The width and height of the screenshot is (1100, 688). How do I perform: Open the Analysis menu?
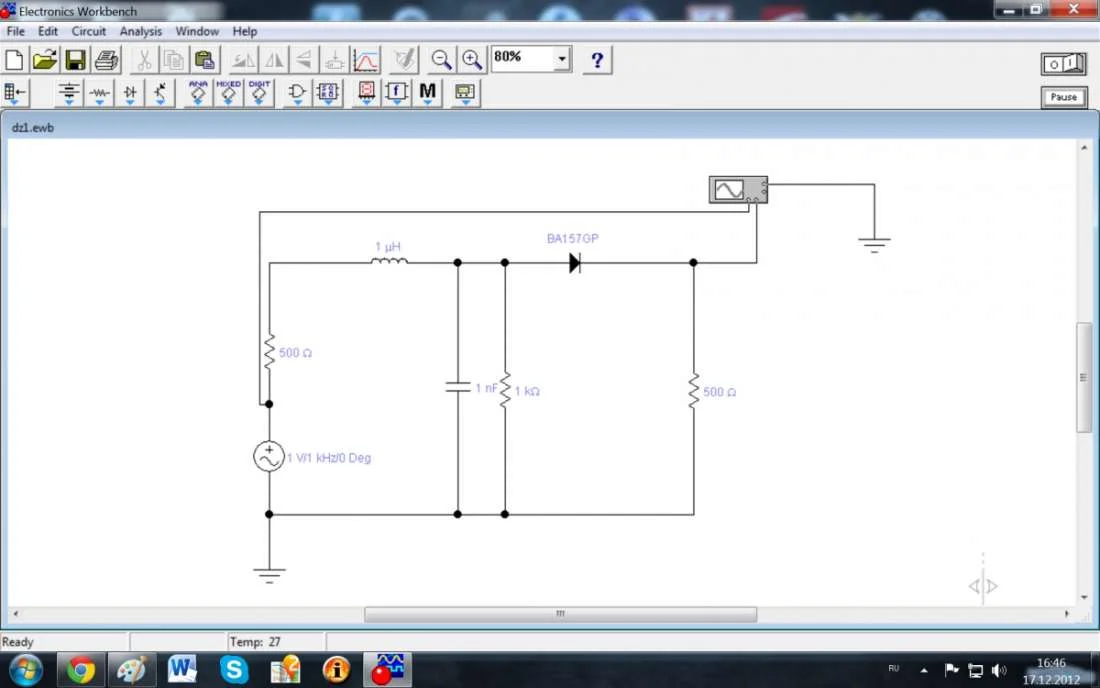click(140, 31)
